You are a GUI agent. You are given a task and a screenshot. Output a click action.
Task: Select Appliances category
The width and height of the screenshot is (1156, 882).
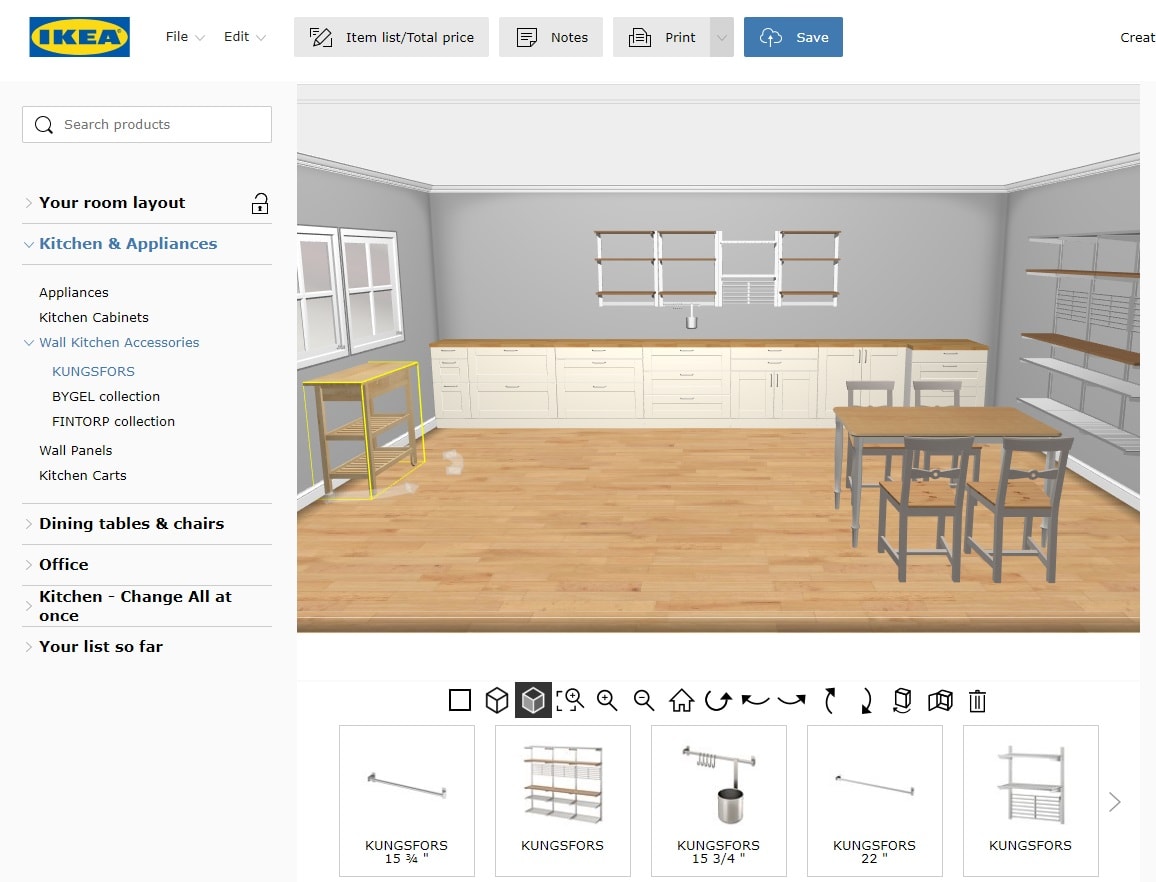74,293
